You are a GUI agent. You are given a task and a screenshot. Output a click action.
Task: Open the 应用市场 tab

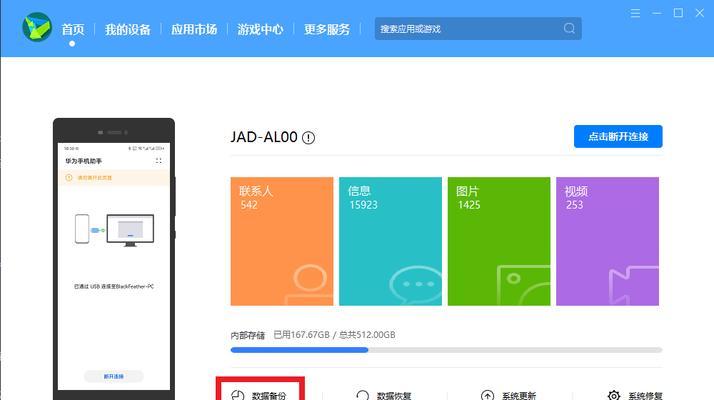(194, 30)
